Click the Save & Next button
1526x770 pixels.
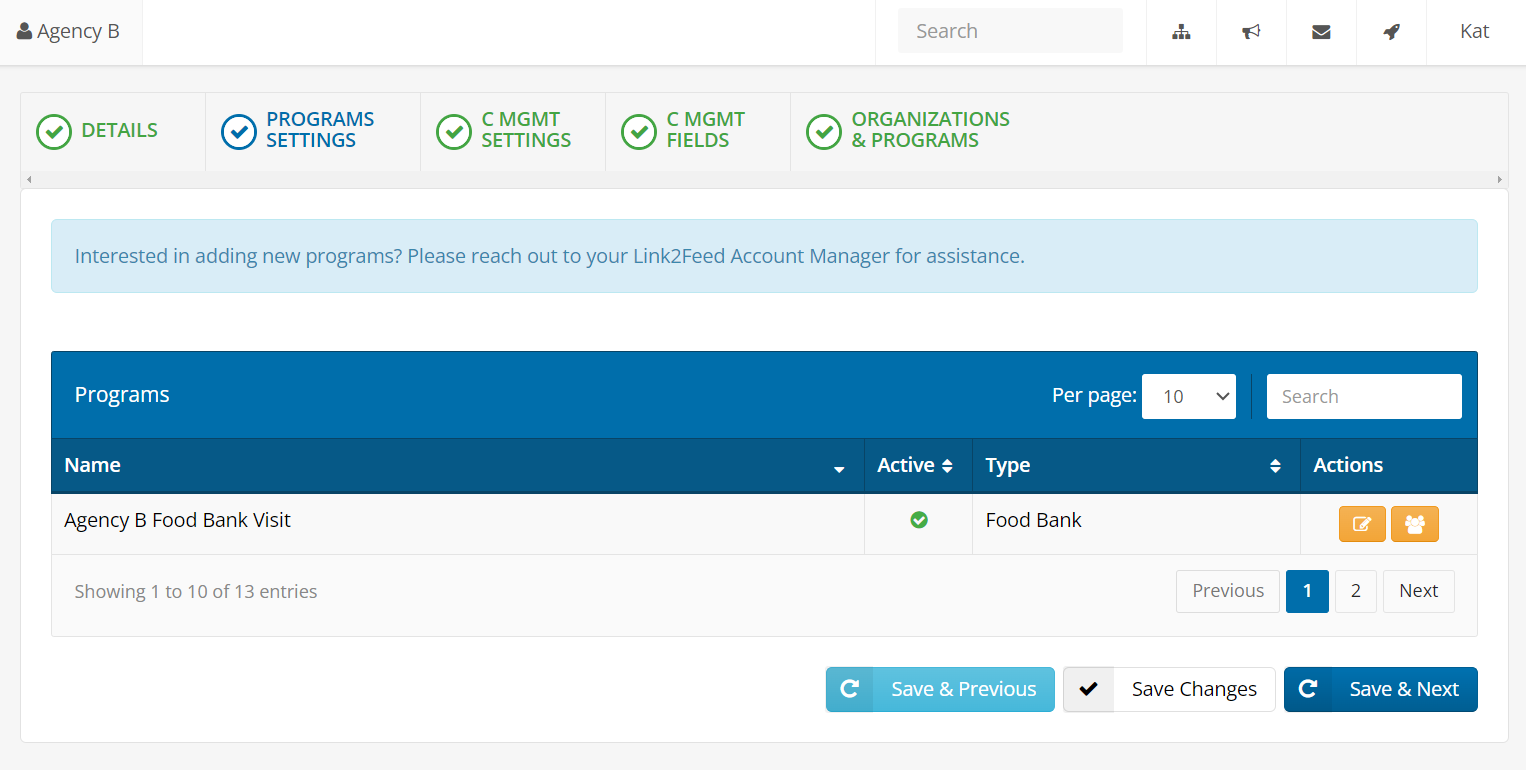click(1380, 689)
